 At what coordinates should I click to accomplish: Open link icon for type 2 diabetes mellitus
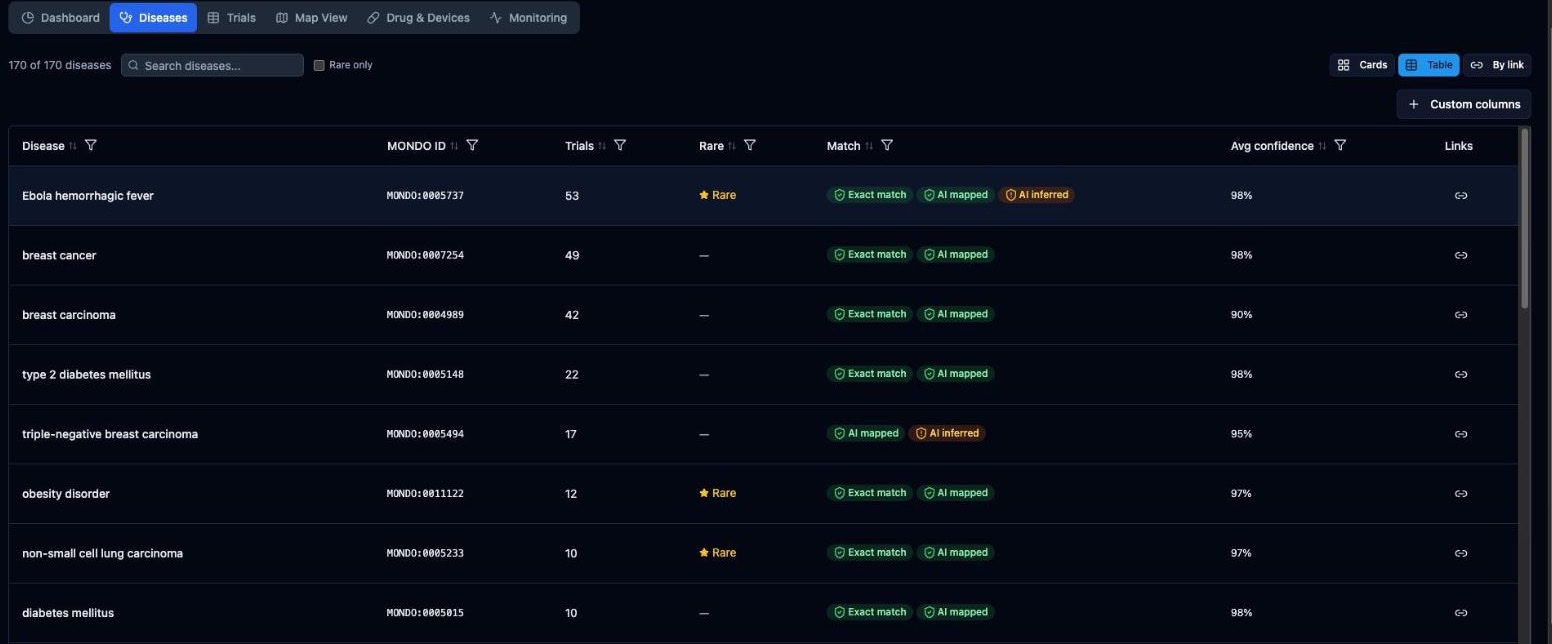click(1460, 374)
